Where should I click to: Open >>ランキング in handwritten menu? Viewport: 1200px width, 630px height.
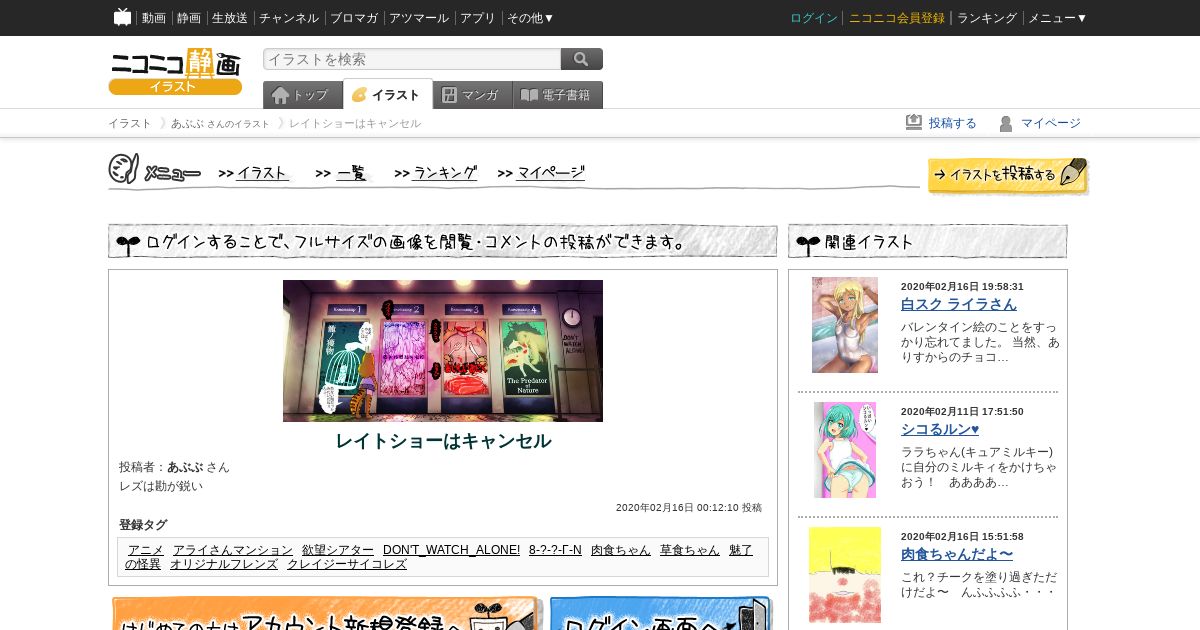click(436, 173)
